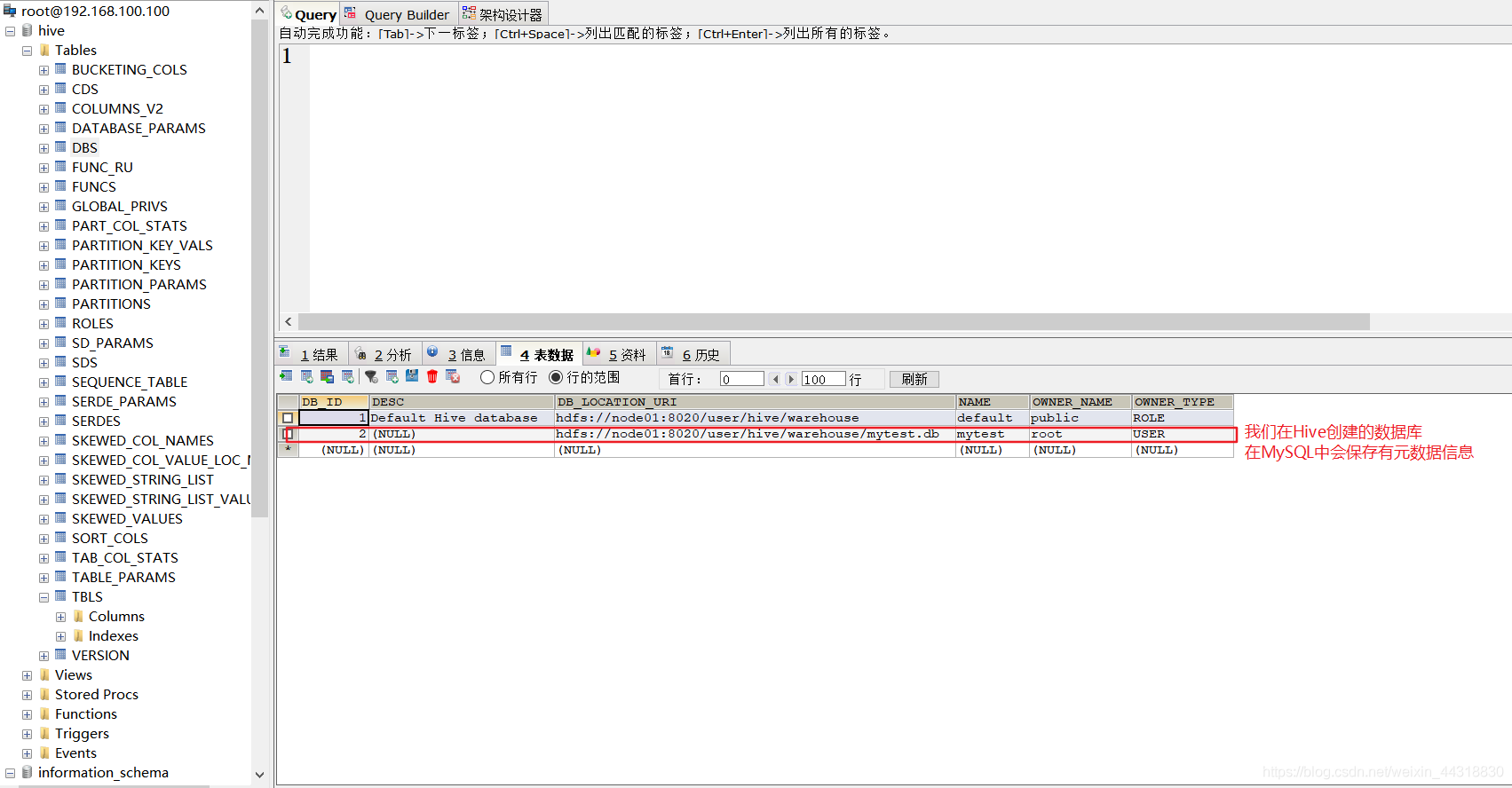Check the checkbox for the default database row
Screen dimensions: 1512x788
288,418
